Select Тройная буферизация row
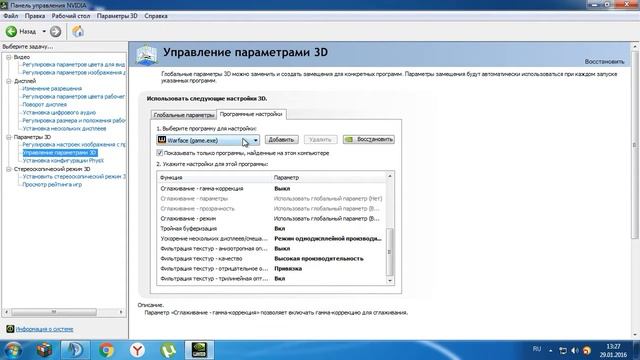640x360 pixels. point(271,229)
